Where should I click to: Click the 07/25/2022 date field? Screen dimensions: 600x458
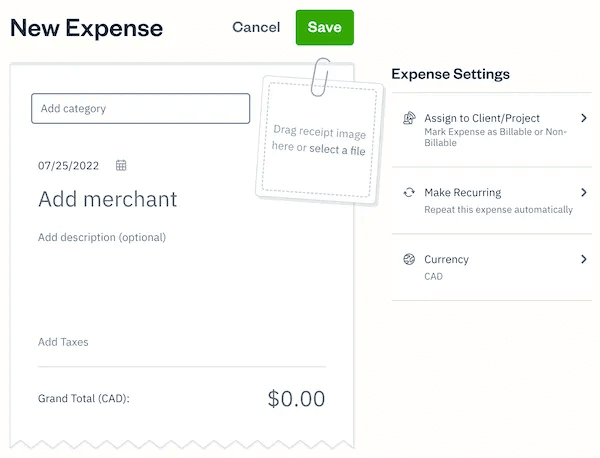pyautogui.click(x=68, y=166)
